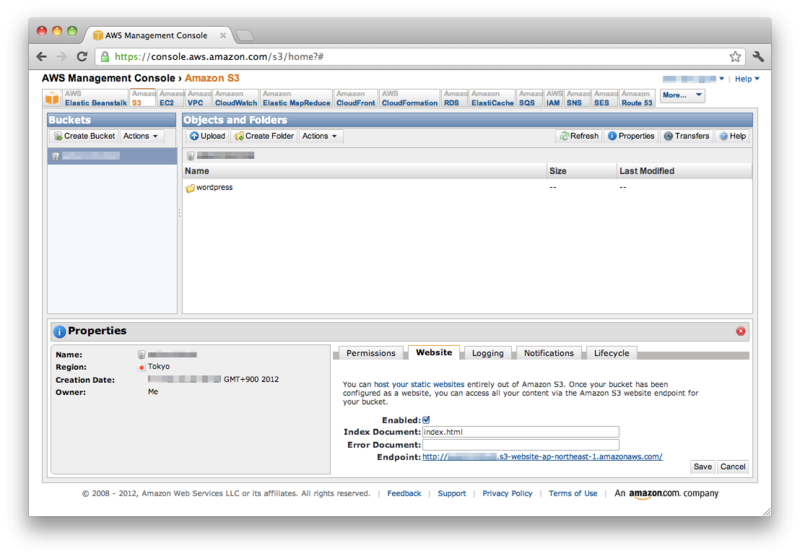Save the website configuration

tap(702, 467)
